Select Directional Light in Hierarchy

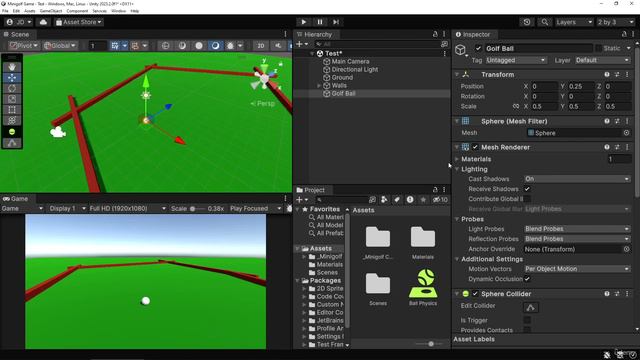click(x=355, y=70)
